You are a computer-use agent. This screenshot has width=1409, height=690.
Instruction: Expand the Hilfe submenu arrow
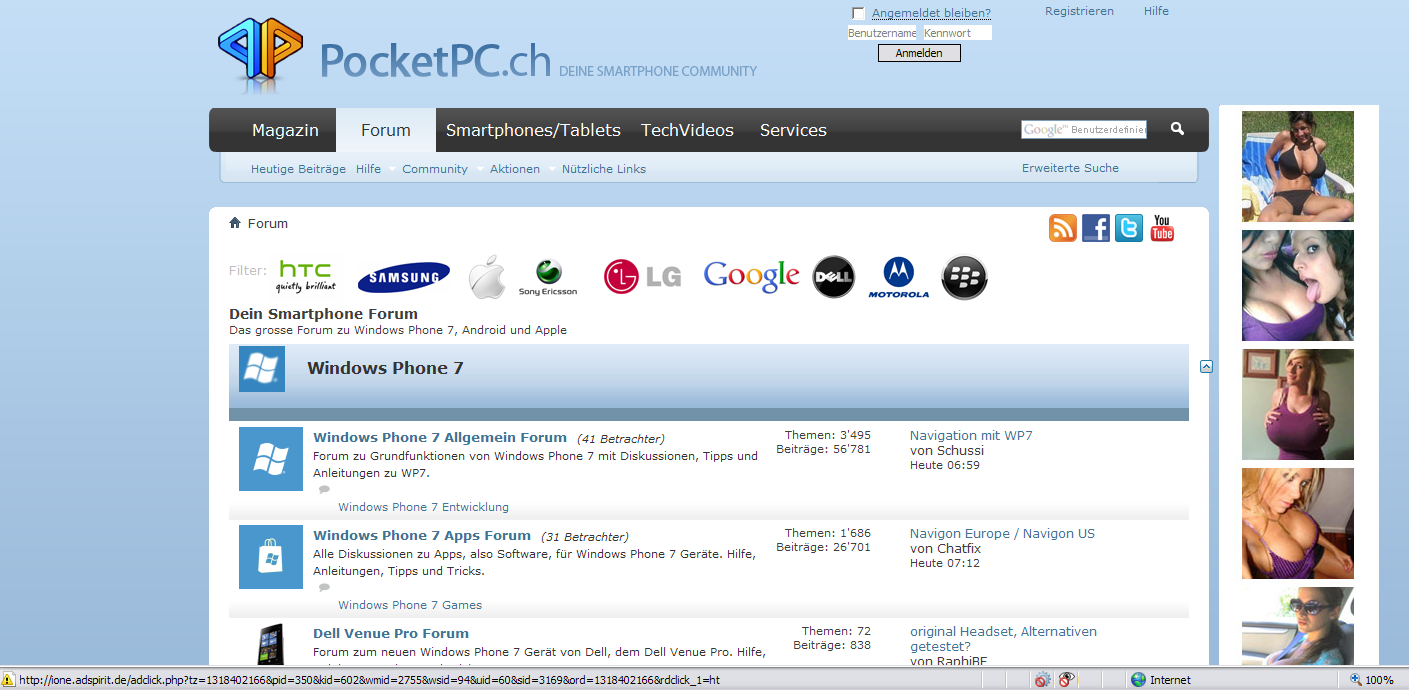click(x=392, y=169)
